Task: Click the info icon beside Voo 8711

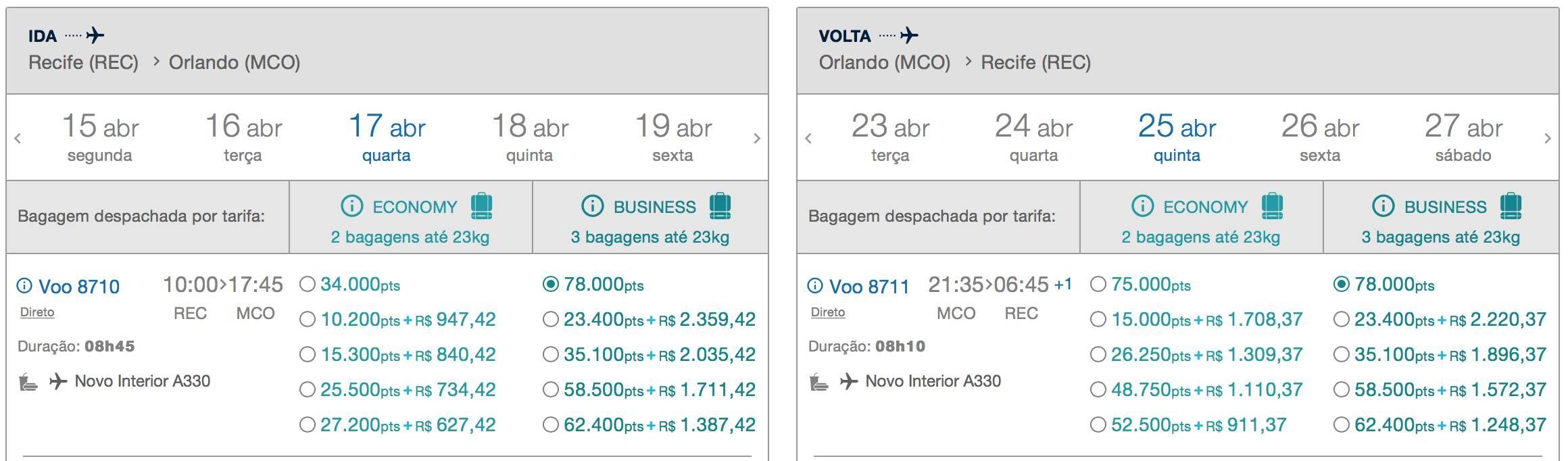Action: tap(815, 286)
